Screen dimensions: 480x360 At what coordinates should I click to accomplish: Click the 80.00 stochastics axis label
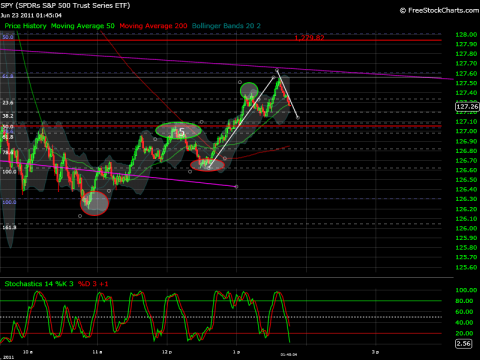click(464, 301)
